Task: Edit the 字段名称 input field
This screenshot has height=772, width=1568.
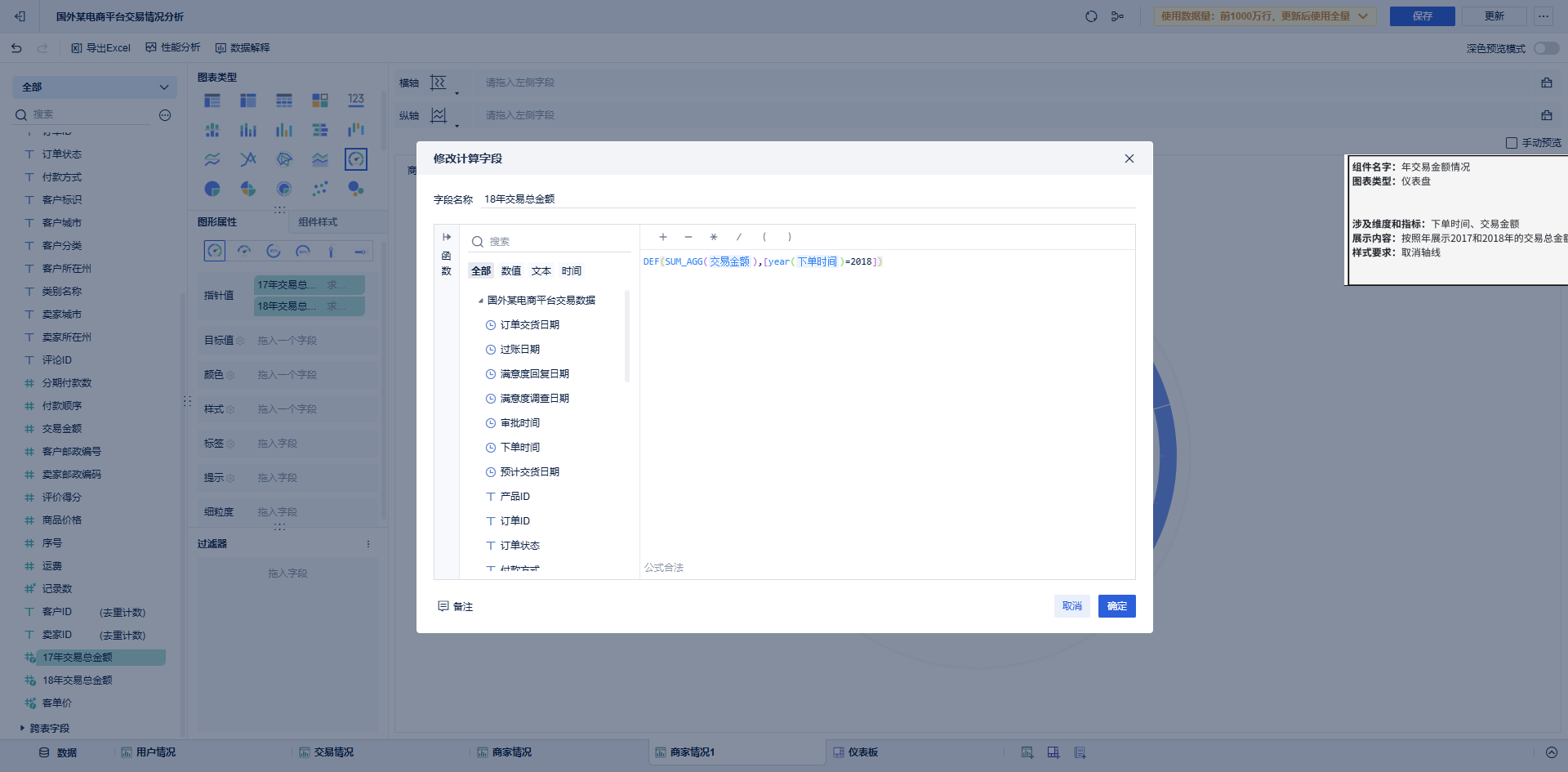Action: coord(808,199)
